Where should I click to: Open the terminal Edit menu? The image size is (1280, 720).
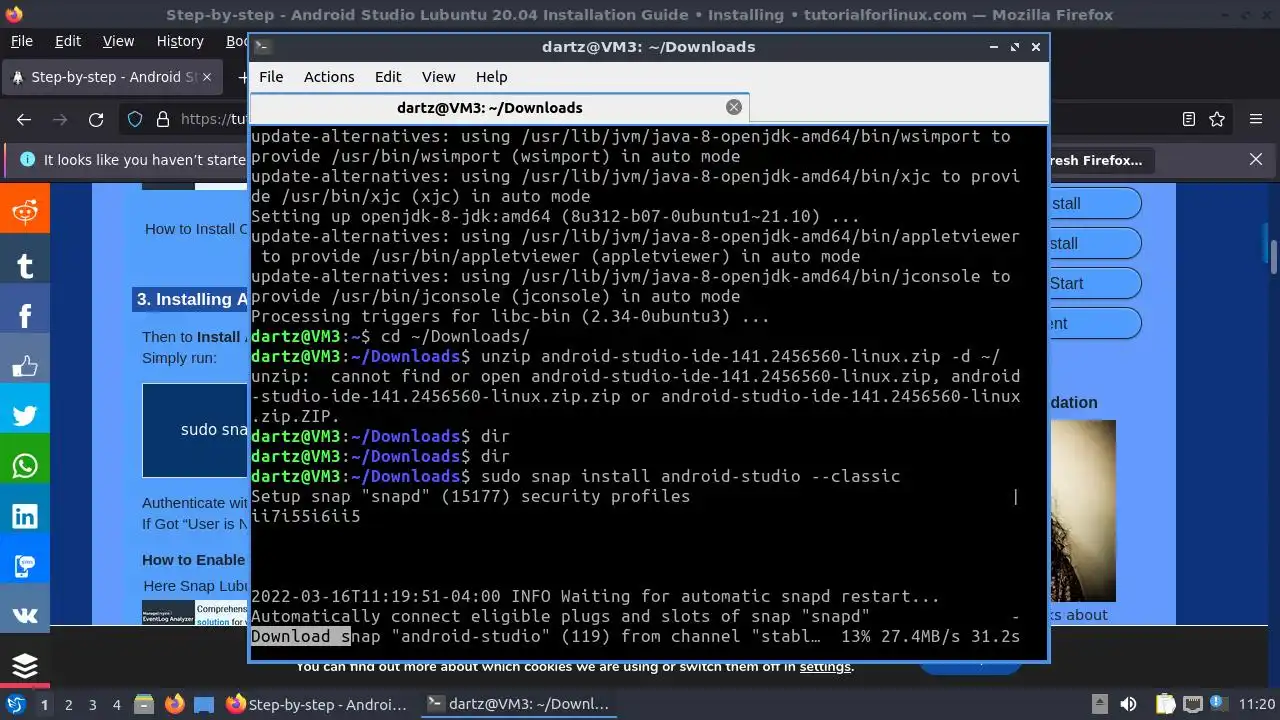click(x=388, y=77)
